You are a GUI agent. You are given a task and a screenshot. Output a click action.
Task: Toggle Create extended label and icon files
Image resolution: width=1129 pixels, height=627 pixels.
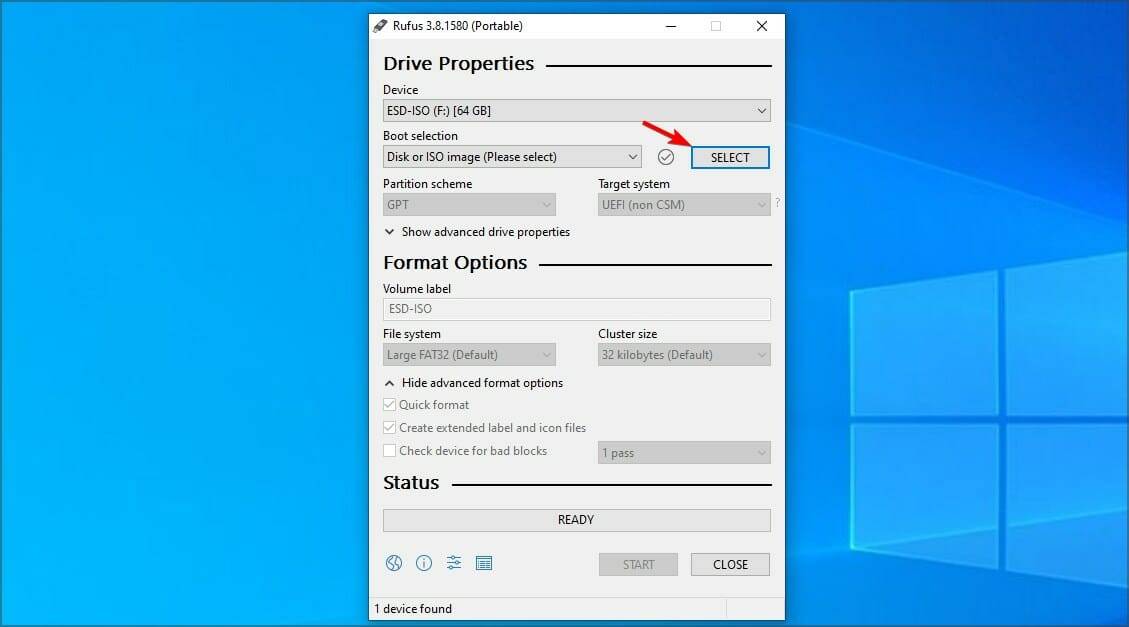pyautogui.click(x=390, y=427)
